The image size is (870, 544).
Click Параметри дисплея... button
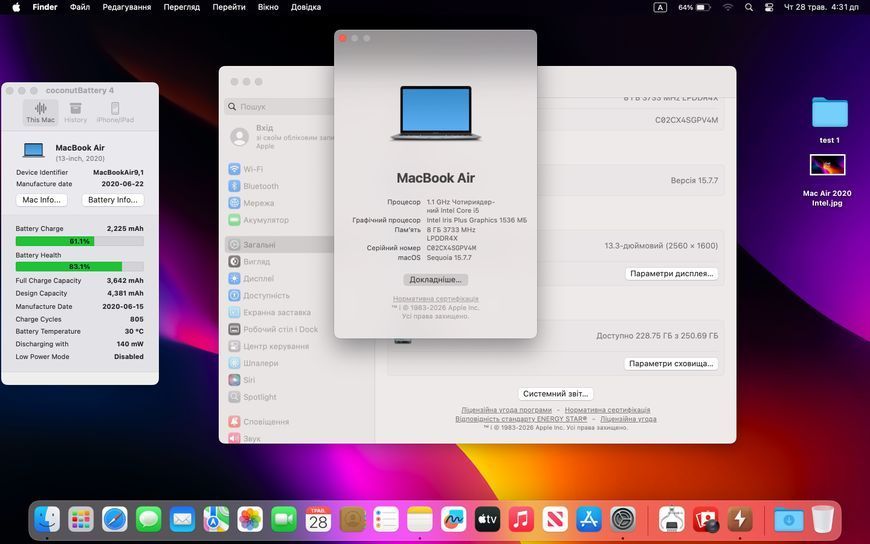point(671,274)
